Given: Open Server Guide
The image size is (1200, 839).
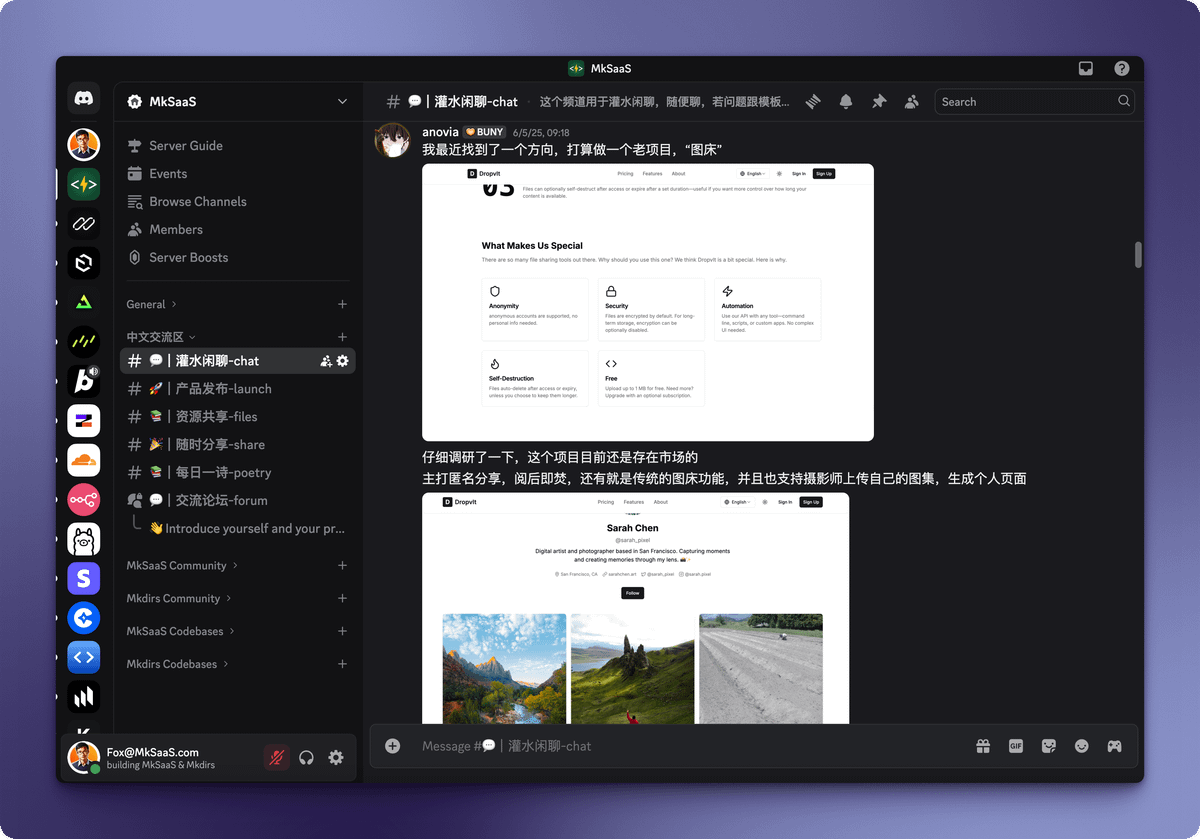Looking at the screenshot, I should (x=238, y=145).
